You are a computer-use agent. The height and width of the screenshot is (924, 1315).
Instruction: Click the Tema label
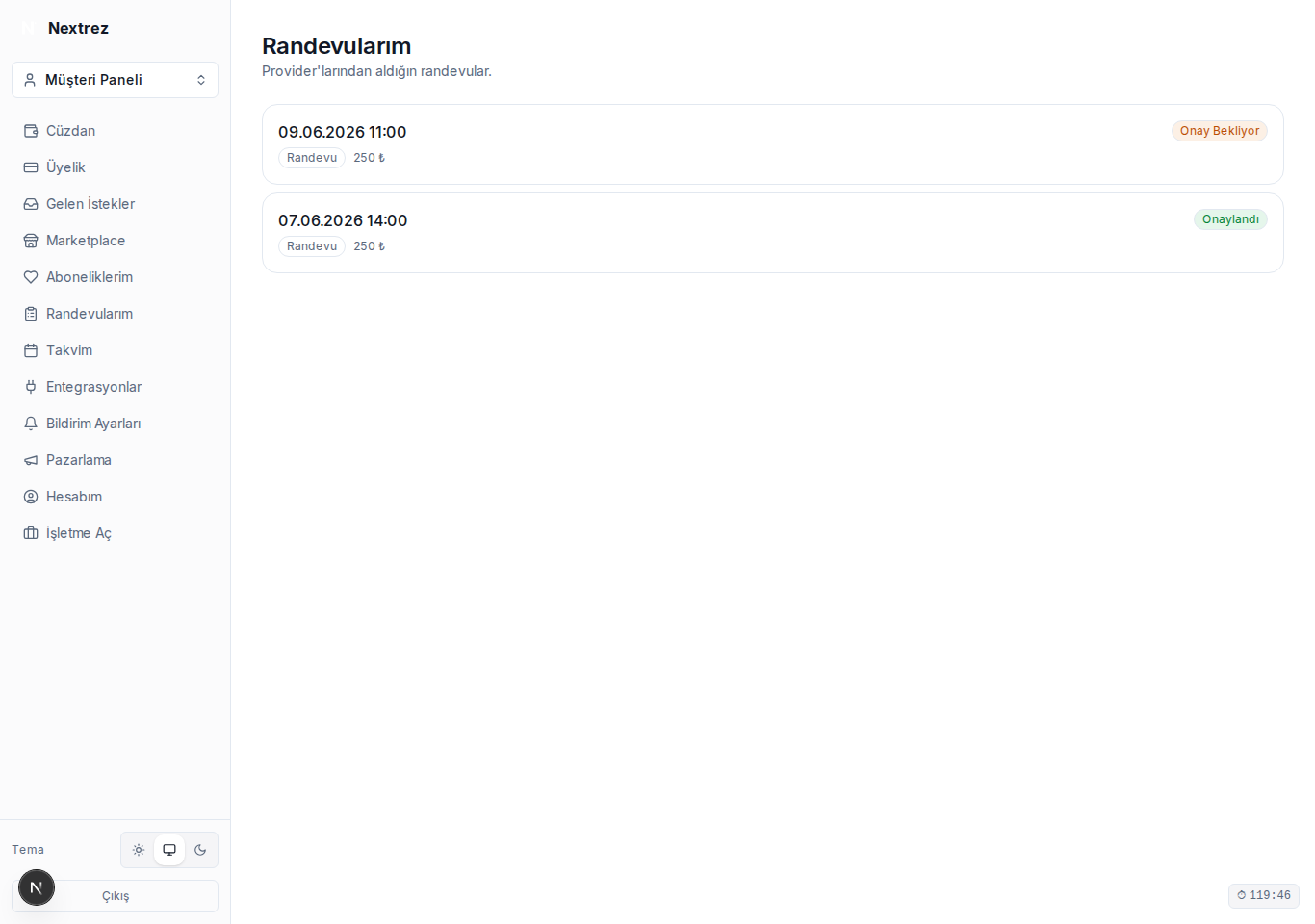pyautogui.click(x=28, y=850)
